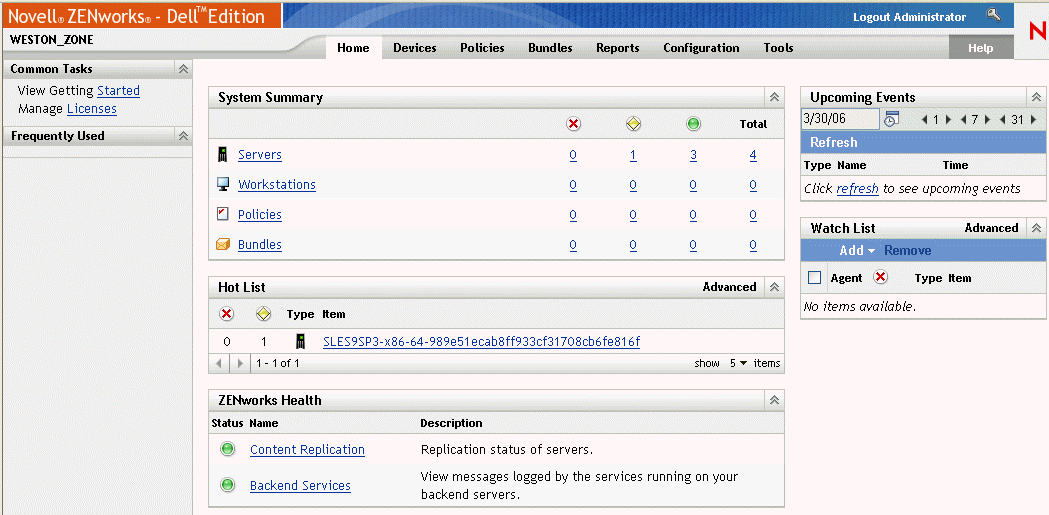
Task: Click Logout Administrator
Action: pos(909,17)
